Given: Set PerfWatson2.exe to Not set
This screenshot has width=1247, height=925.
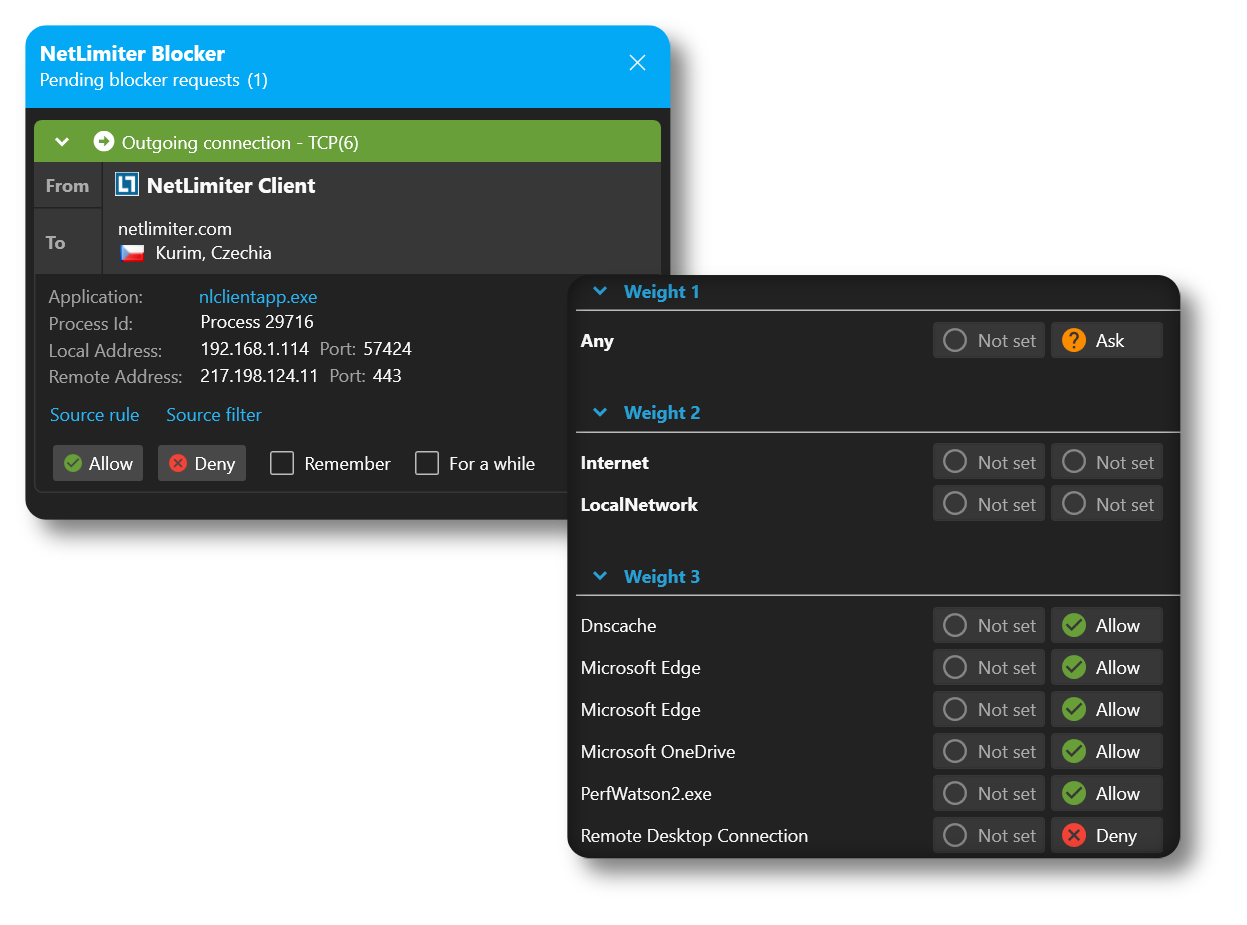Looking at the screenshot, I should tap(989, 793).
